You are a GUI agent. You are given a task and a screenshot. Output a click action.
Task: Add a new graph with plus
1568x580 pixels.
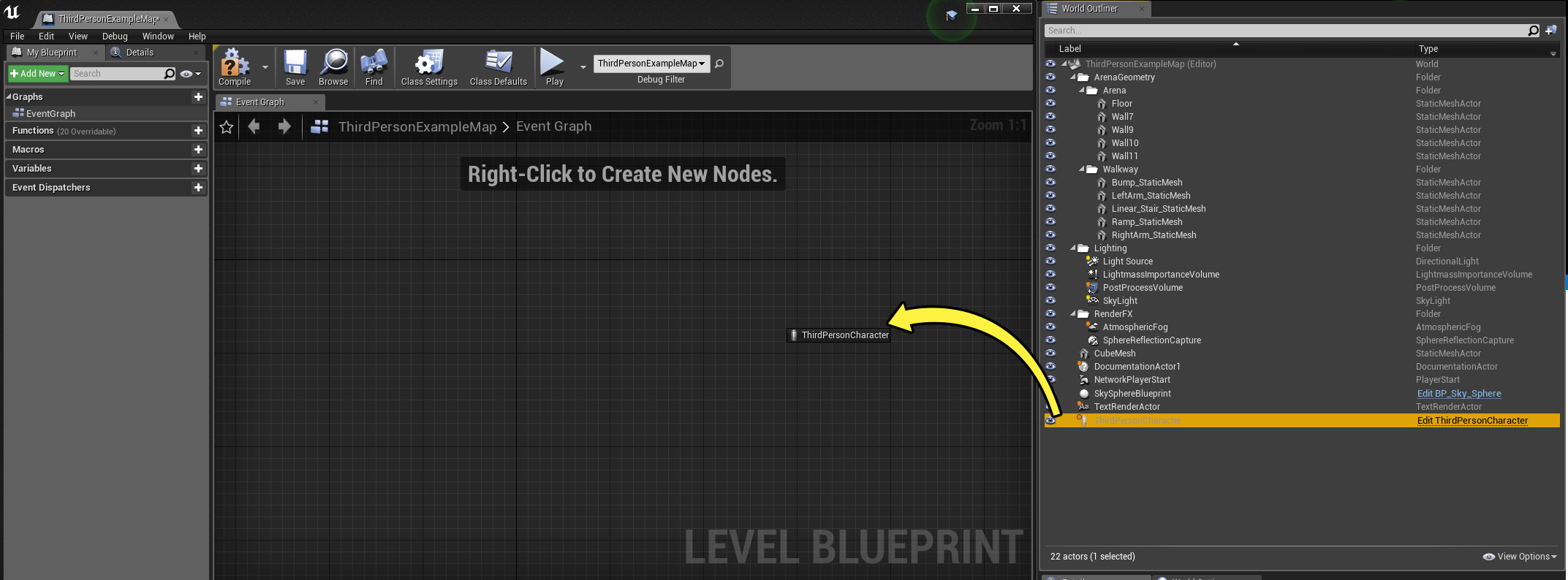198,96
